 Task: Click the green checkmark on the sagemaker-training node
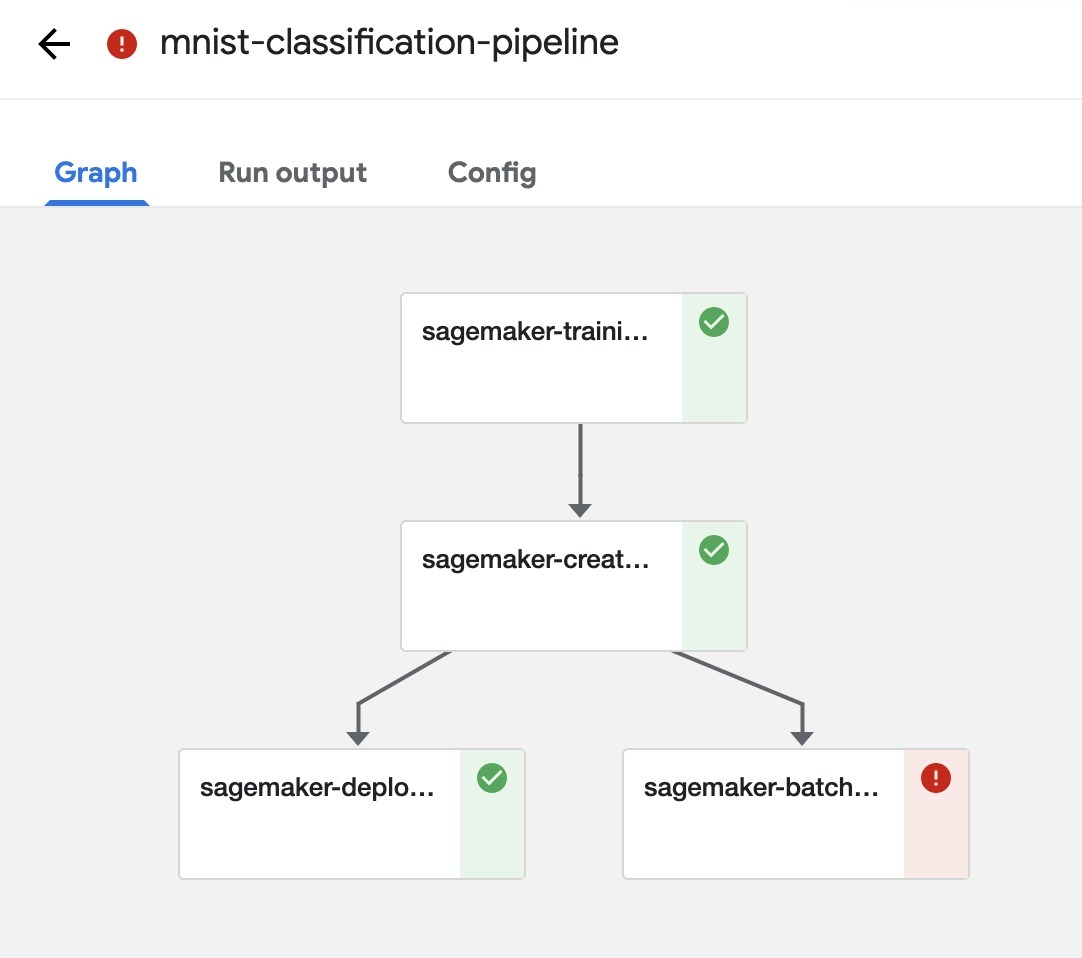pyautogui.click(x=713, y=322)
